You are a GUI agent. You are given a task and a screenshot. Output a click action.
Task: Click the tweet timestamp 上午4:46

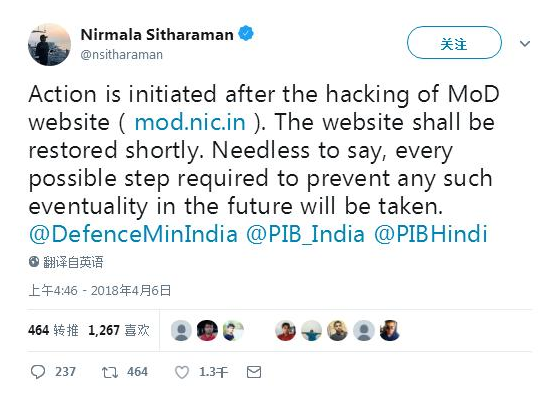53,291
